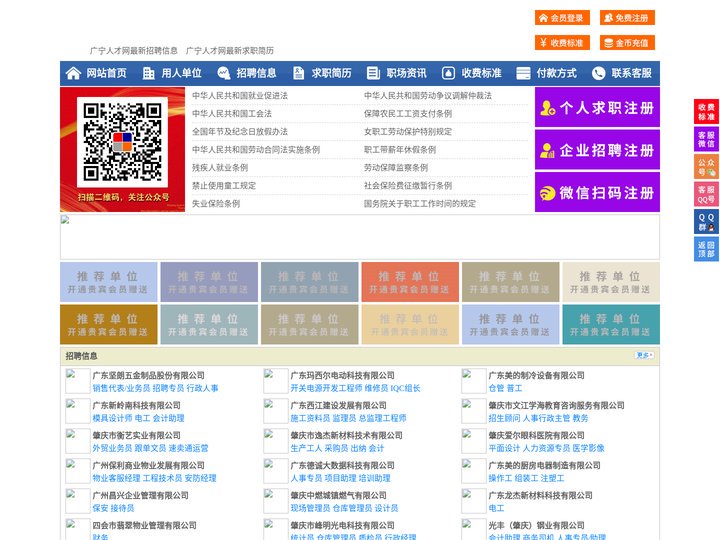Open 残疾人就业条例 link

pos(220,168)
